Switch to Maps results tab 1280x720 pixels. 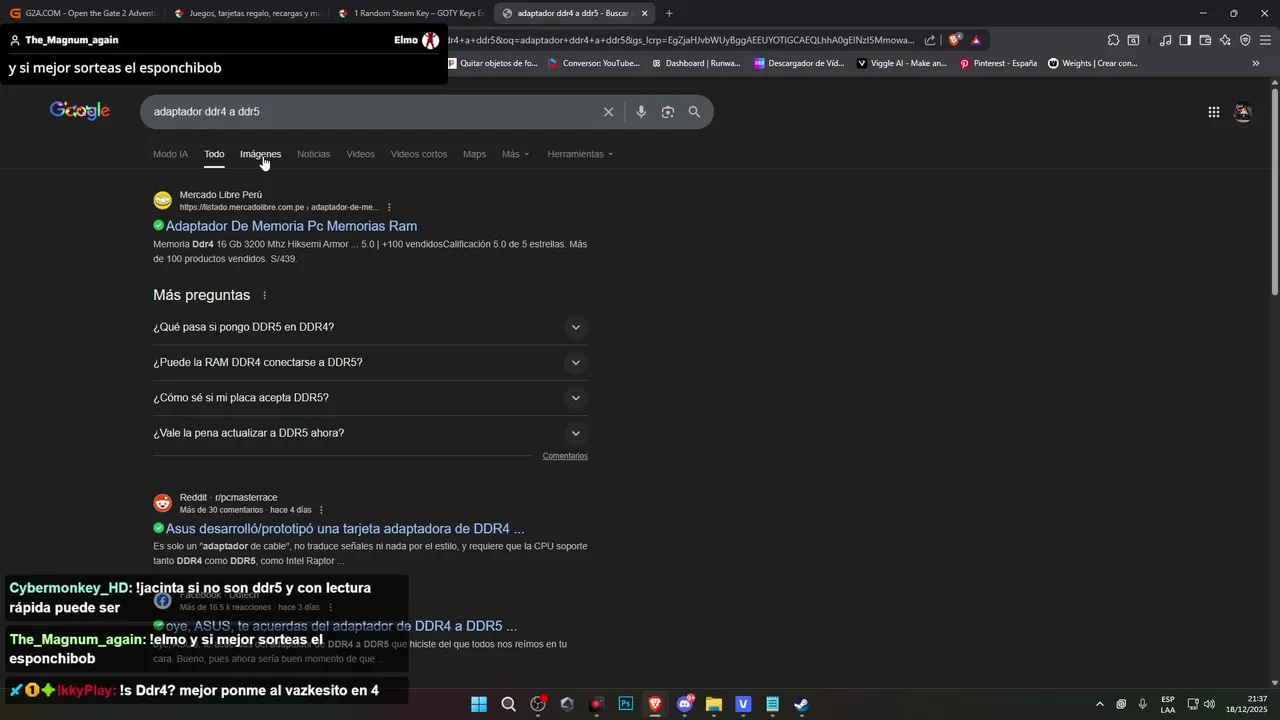click(x=474, y=154)
